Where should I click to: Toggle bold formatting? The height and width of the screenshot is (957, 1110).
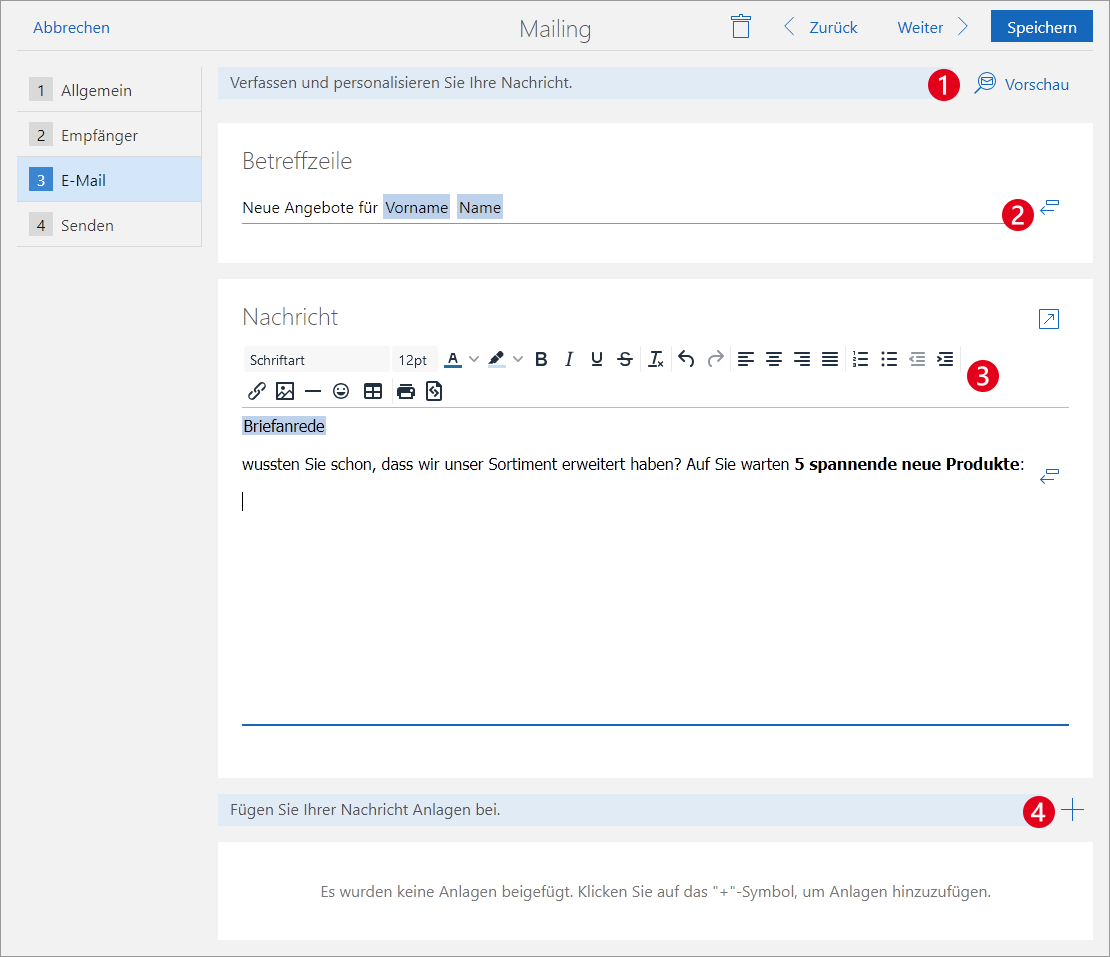point(541,359)
